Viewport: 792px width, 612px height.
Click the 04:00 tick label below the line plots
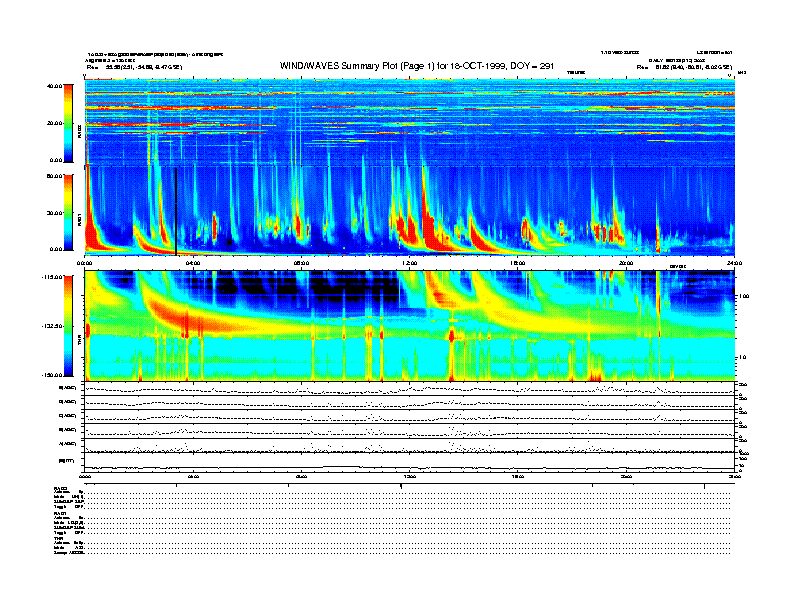pos(193,476)
